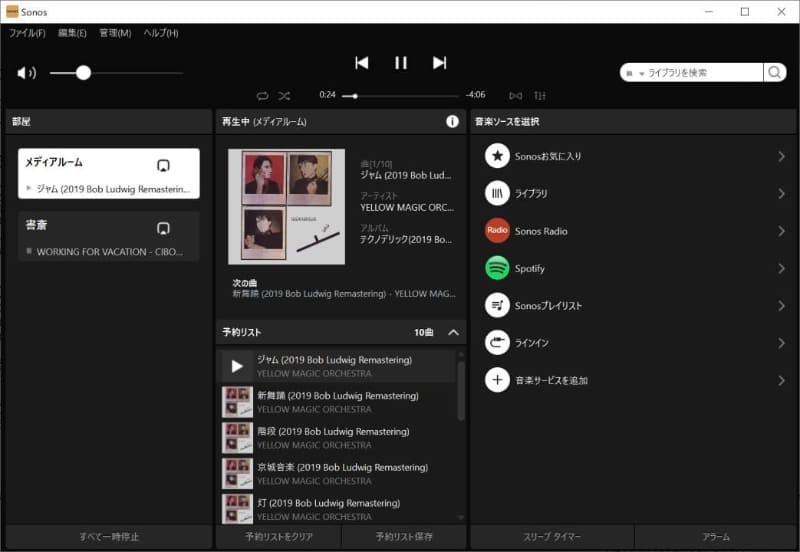800x552 pixels.
Task: Expand ライブラリ chevron
Action: [781, 193]
